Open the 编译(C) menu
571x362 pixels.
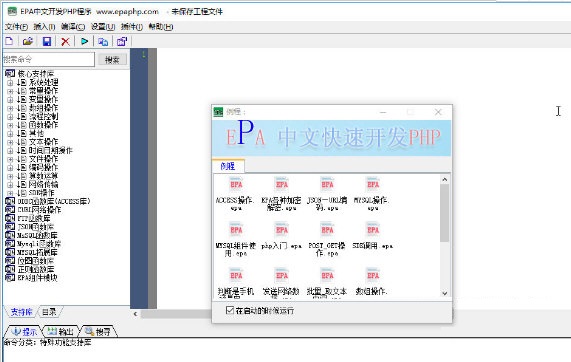click(x=73, y=27)
